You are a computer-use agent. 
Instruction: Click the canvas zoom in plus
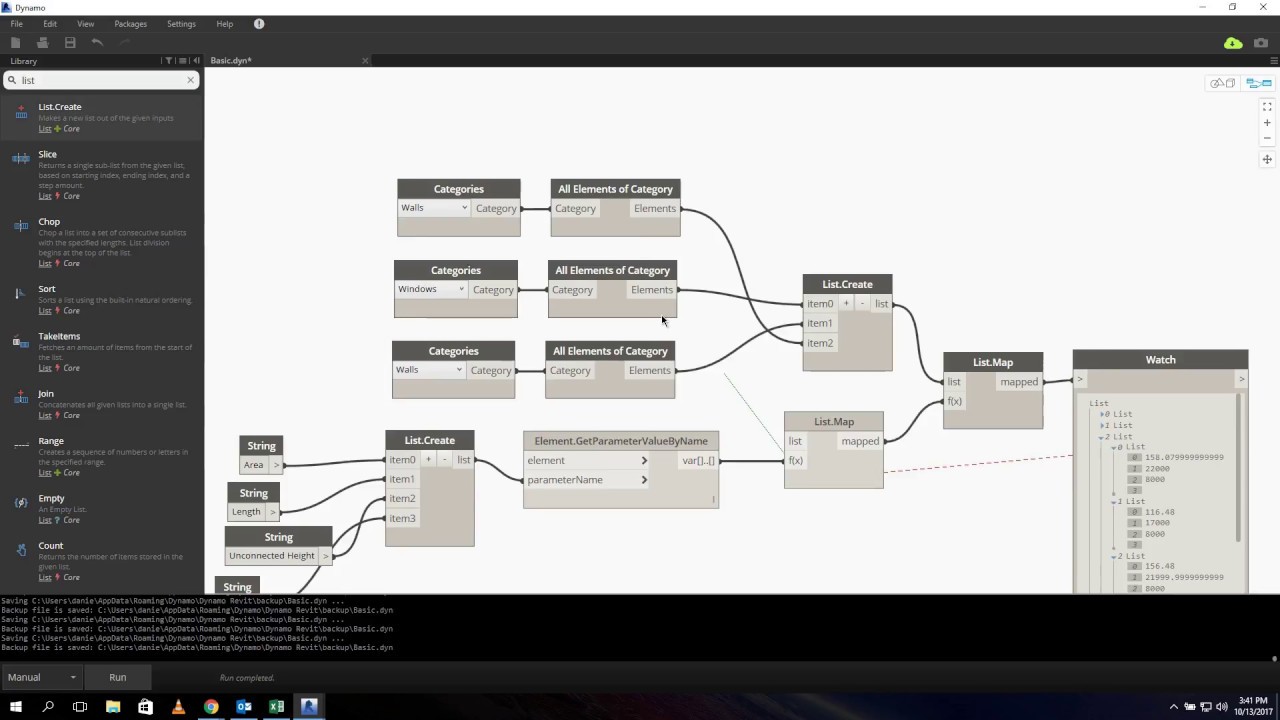coord(1267,123)
